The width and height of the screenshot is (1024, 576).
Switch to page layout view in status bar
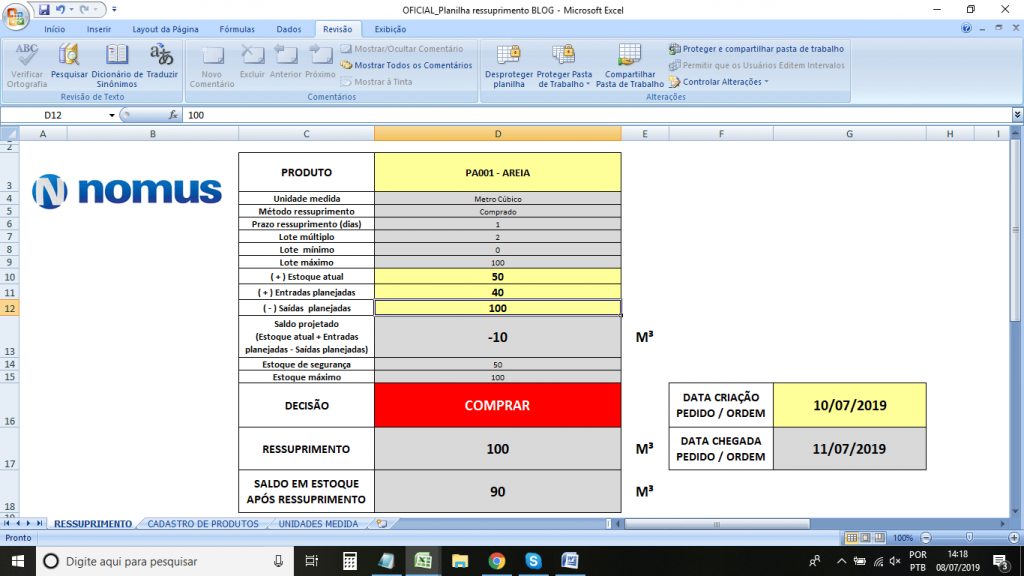[x=866, y=537]
